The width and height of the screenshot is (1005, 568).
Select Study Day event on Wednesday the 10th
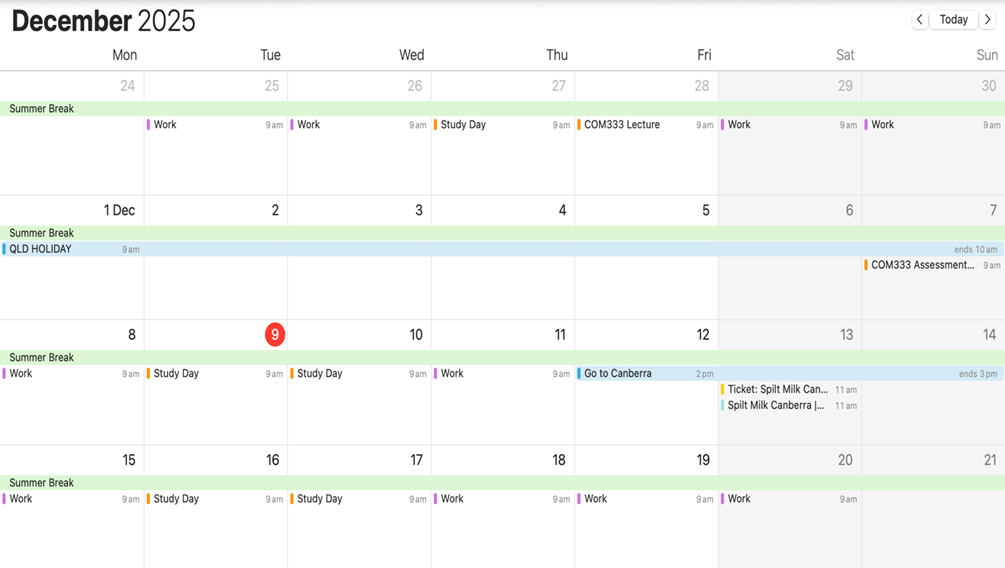point(320,374)
